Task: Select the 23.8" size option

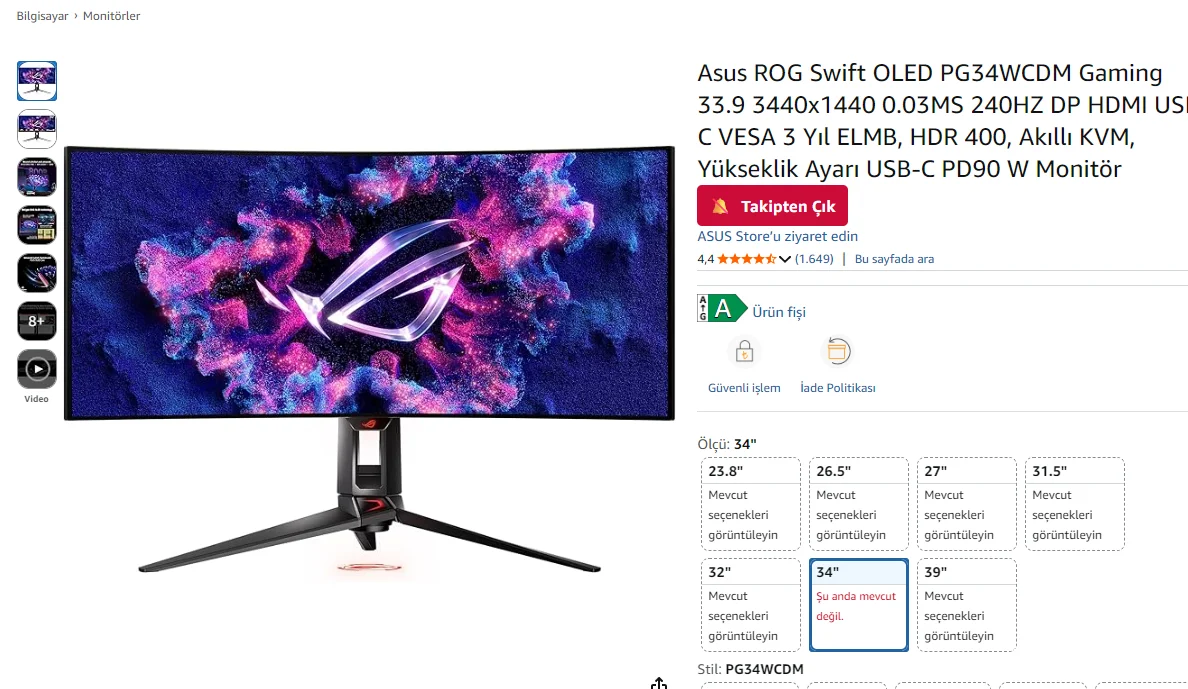Action: pyautogui.click(x=750, y=503)
